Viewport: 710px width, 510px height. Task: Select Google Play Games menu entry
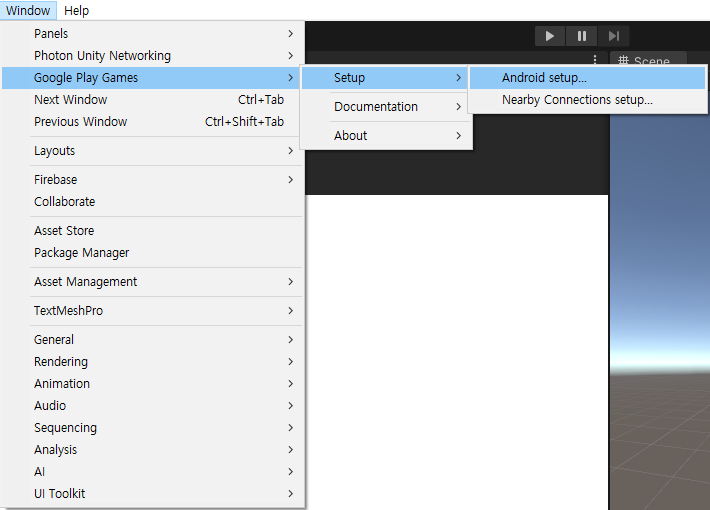[153, 77]
